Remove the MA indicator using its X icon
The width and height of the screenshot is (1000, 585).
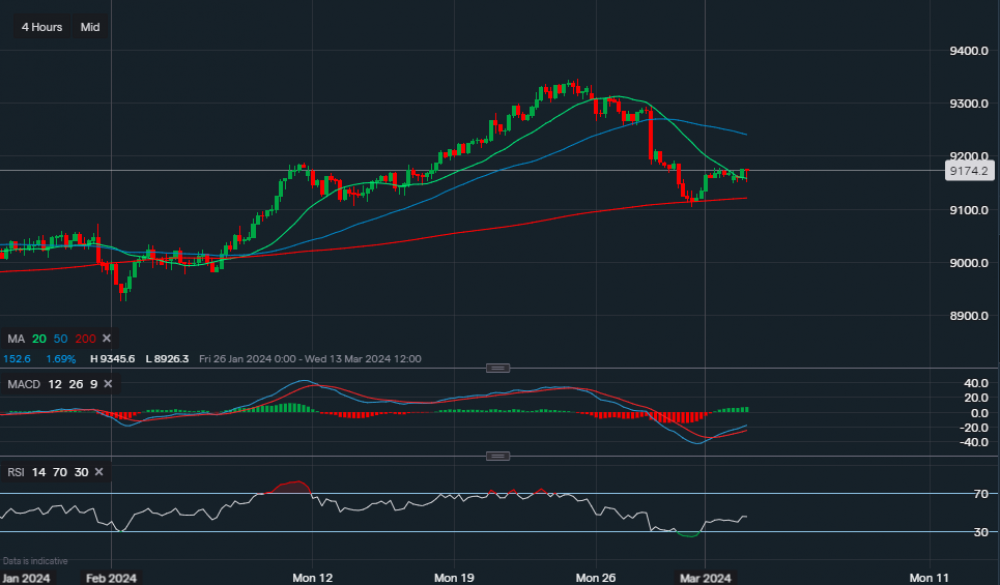coord(106,338)
